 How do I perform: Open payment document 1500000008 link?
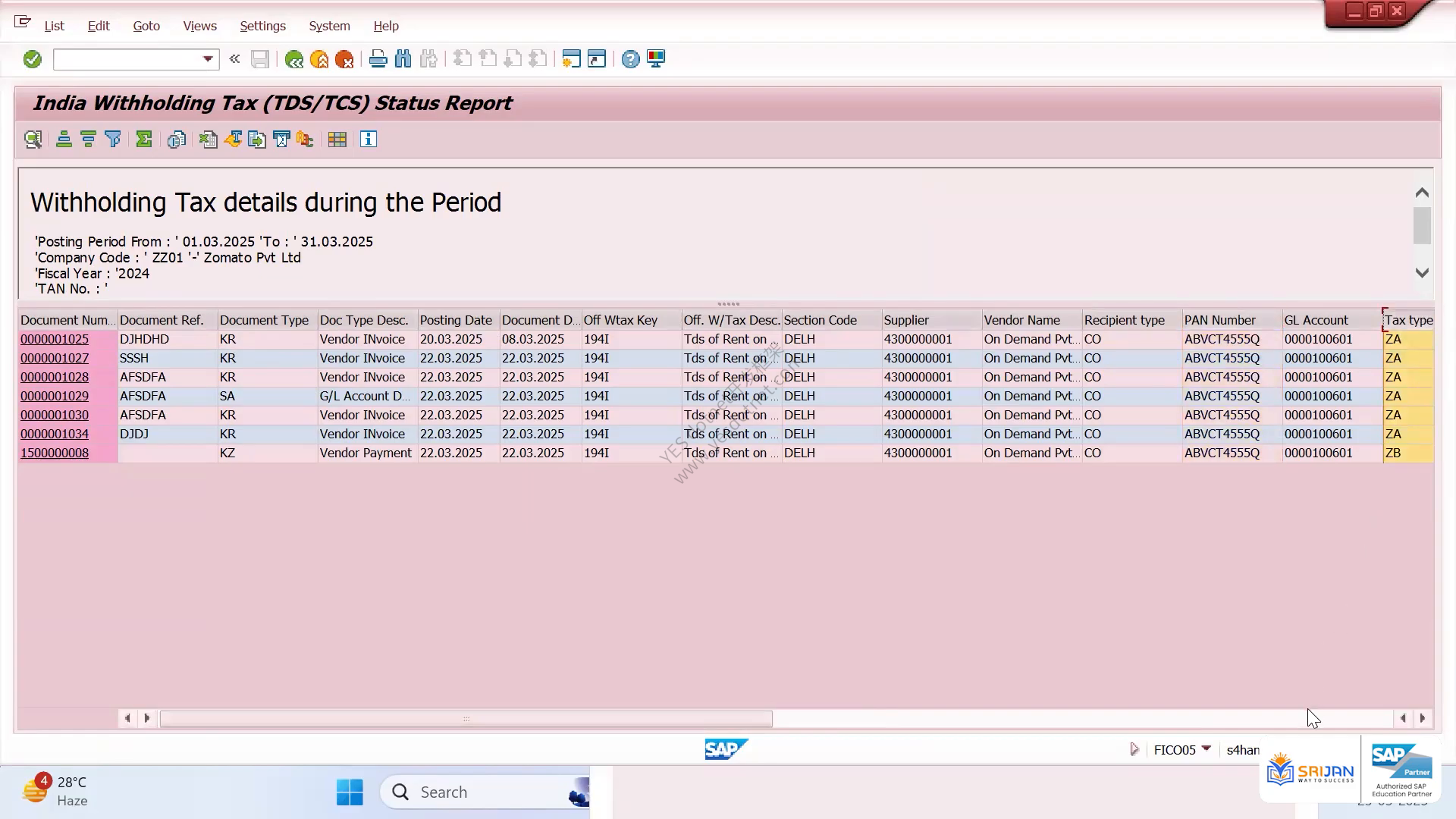(x=55, y=453)
